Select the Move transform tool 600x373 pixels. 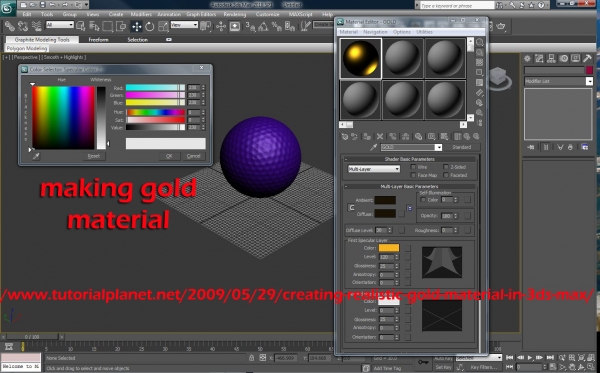(137, 26)
